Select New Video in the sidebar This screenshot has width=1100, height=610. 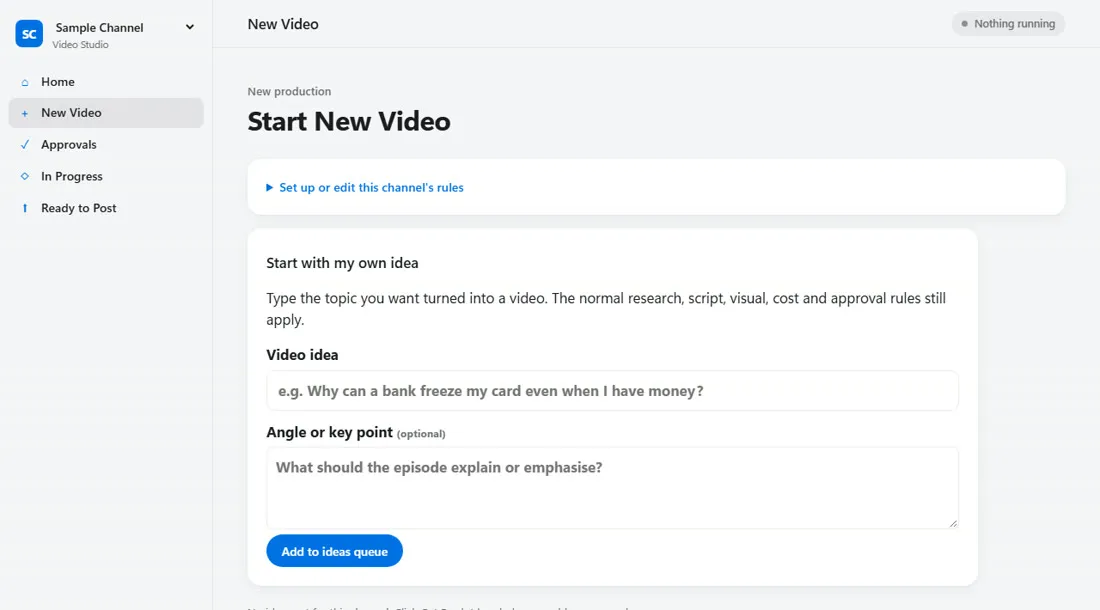click(x=106, y=113)
